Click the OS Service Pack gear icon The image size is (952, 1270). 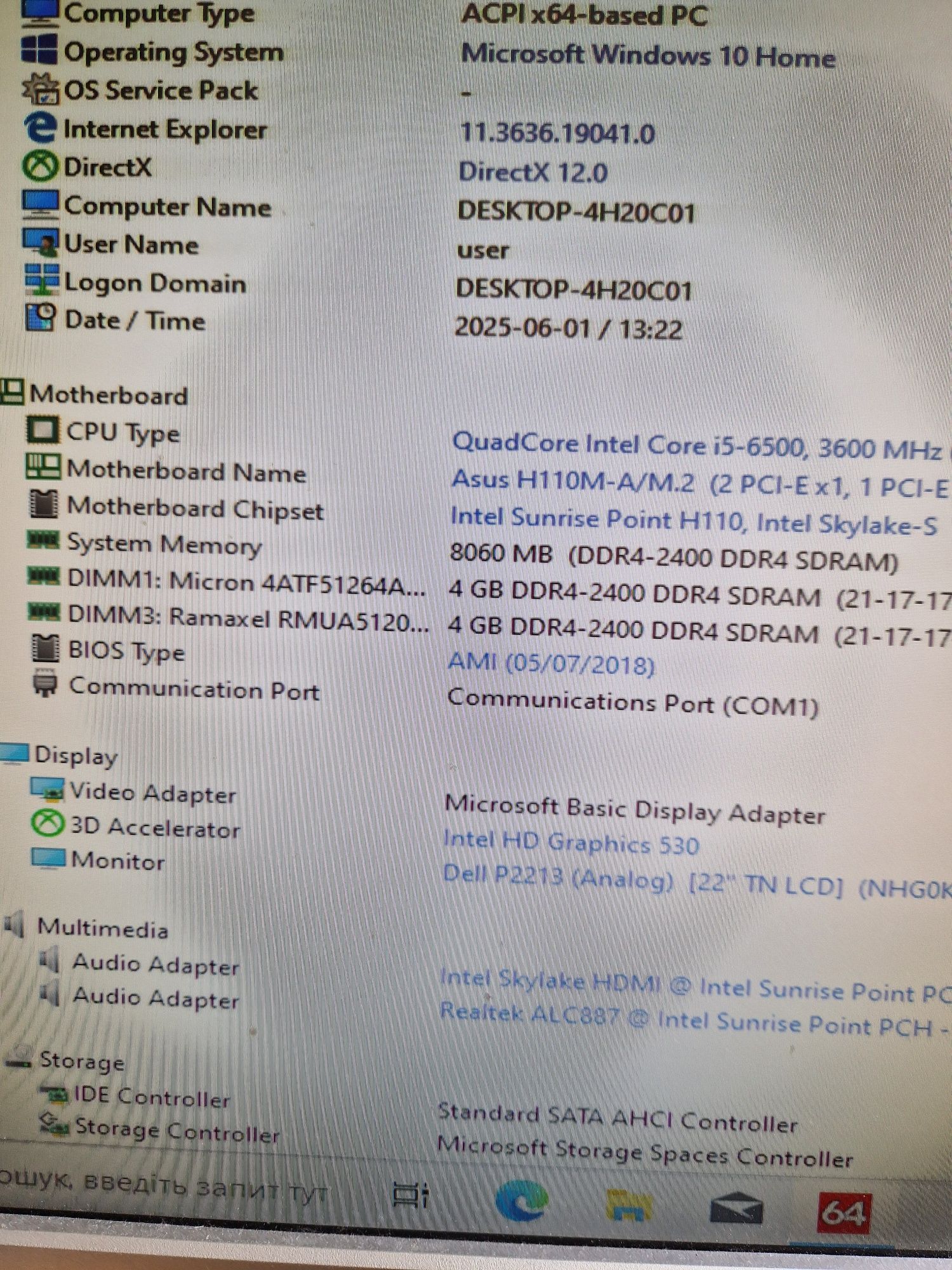[x=40, y=89]
